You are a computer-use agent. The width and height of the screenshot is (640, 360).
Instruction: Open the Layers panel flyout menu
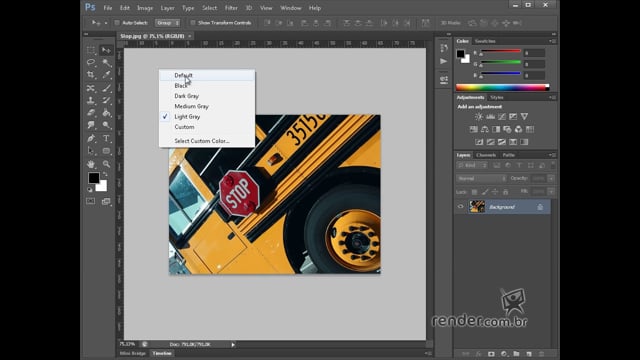[x=552, y=155]
